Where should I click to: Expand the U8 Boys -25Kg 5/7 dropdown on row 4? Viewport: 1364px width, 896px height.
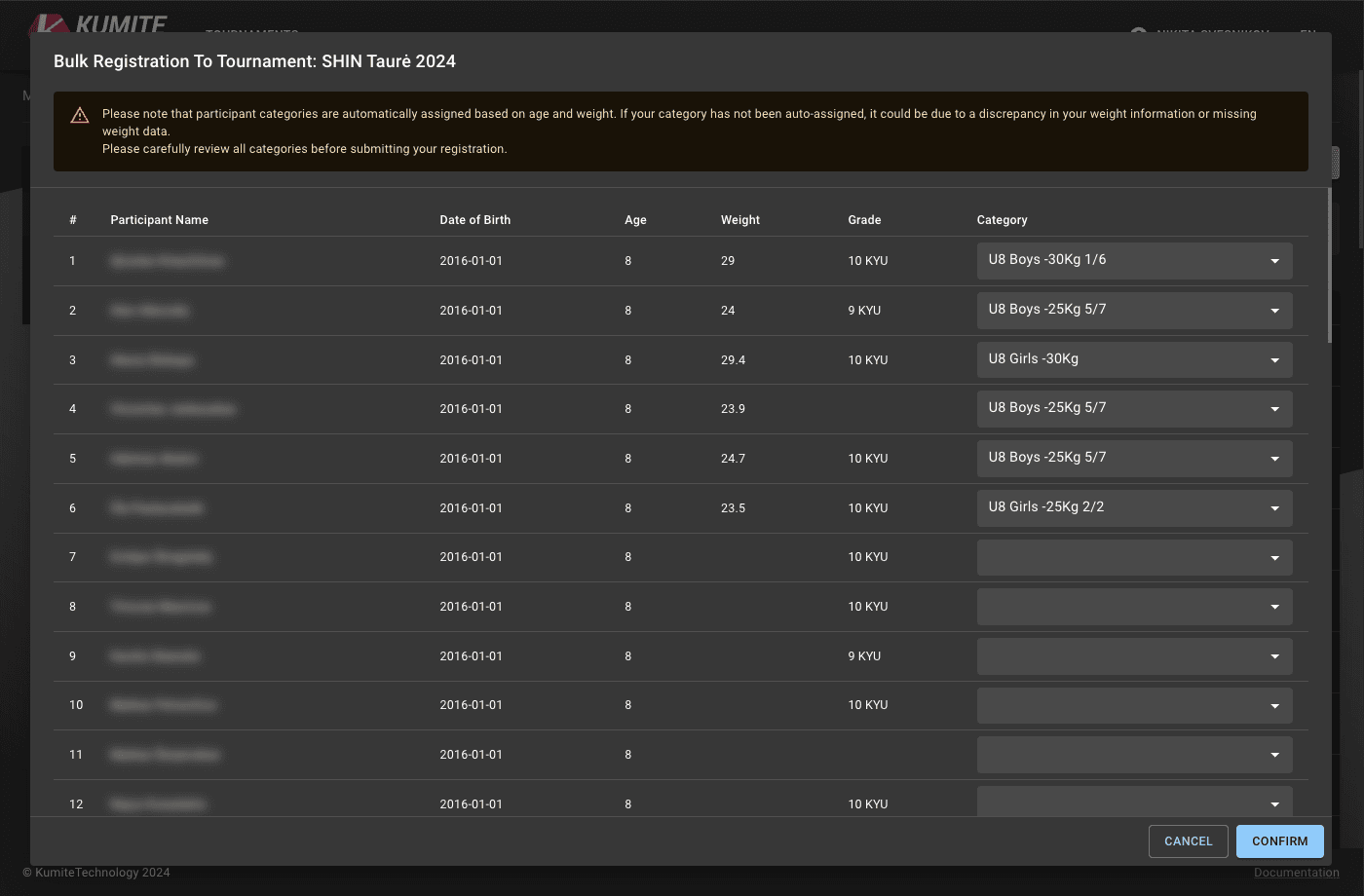point(1134,408)
